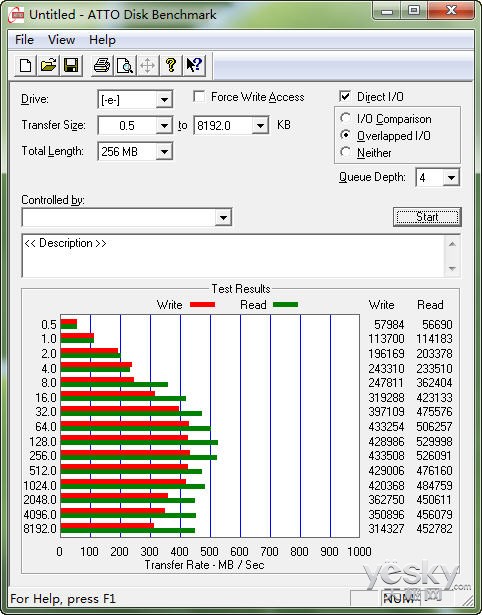Open About via yellow question mark icon
The width and height of the screenshot is (482, 615).
(171, 65)
